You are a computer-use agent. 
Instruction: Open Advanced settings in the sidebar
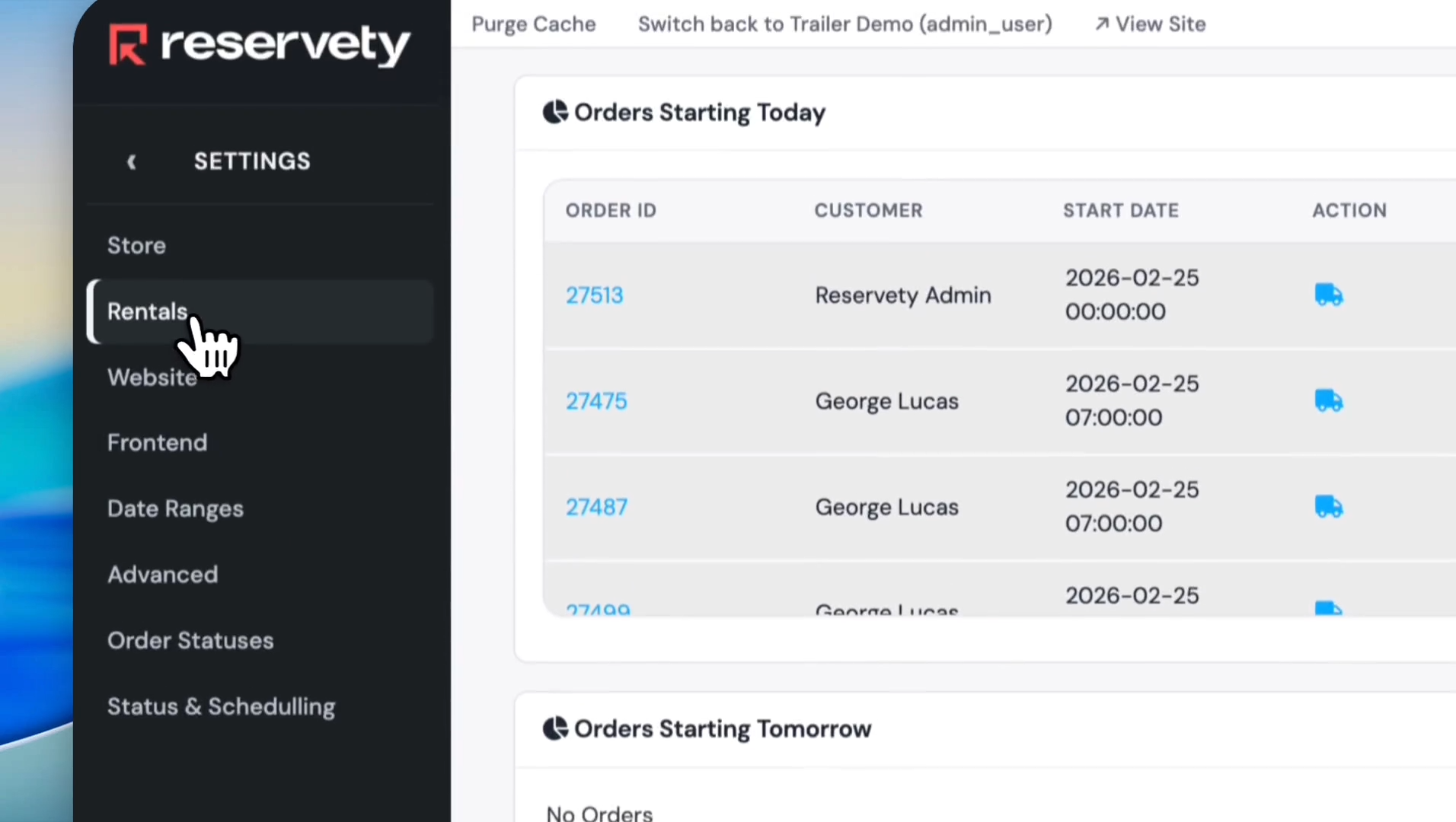[162, 574]
